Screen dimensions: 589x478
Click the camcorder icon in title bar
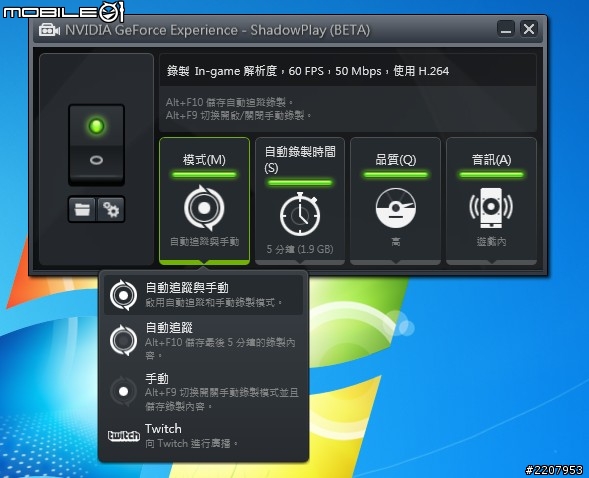pyautogui.click(x=49, y=30)
